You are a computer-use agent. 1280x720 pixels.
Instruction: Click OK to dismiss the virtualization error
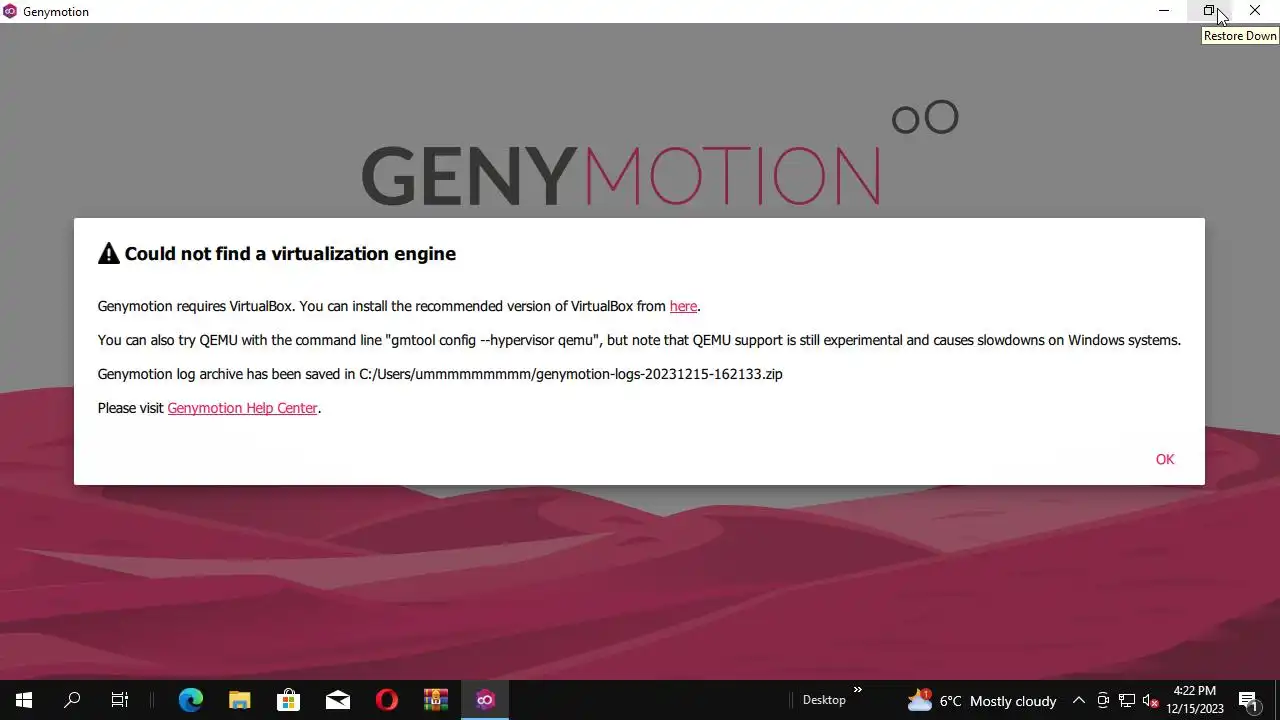[1165, 459]
